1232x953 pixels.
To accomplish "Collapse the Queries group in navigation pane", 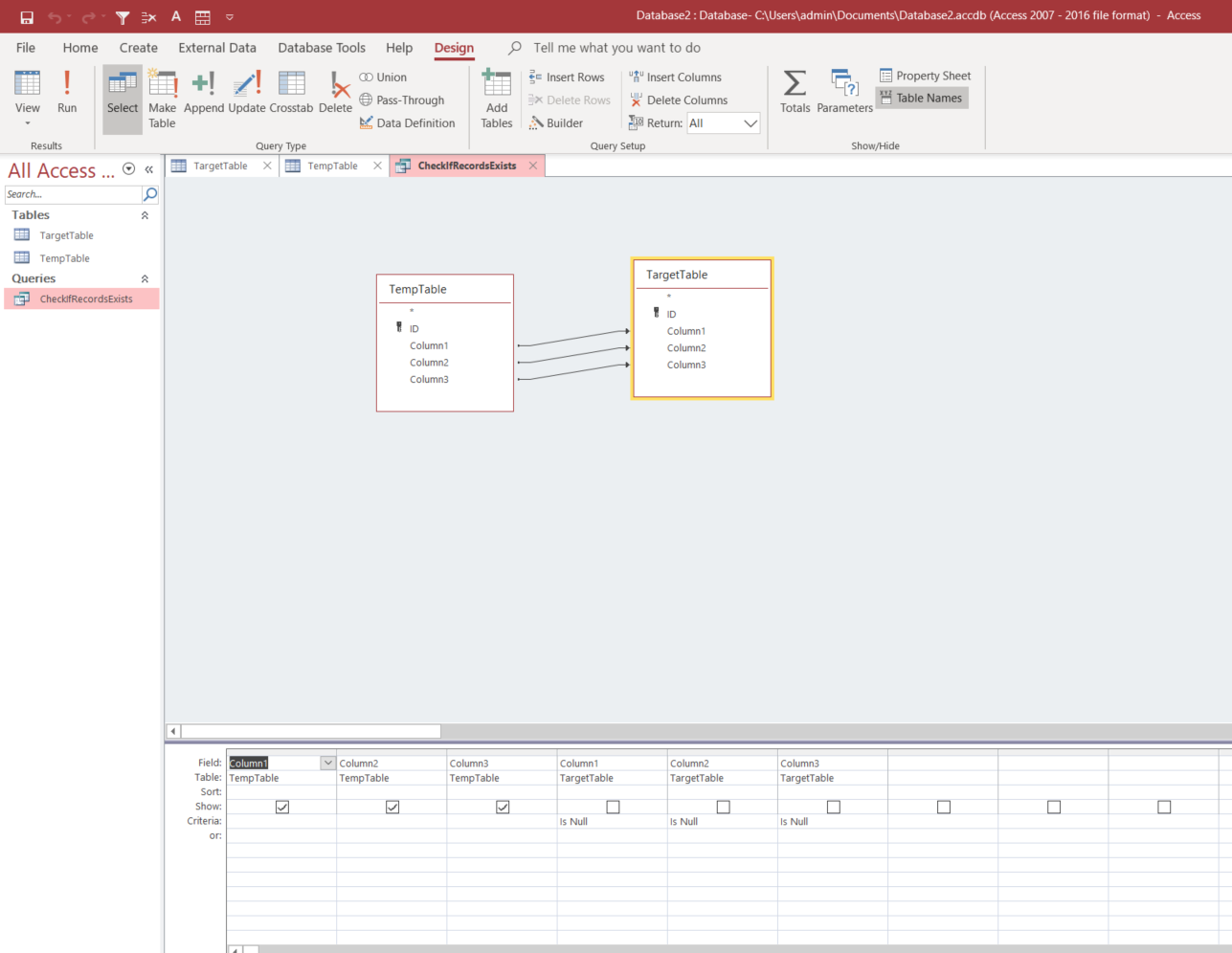I will 145,279.
